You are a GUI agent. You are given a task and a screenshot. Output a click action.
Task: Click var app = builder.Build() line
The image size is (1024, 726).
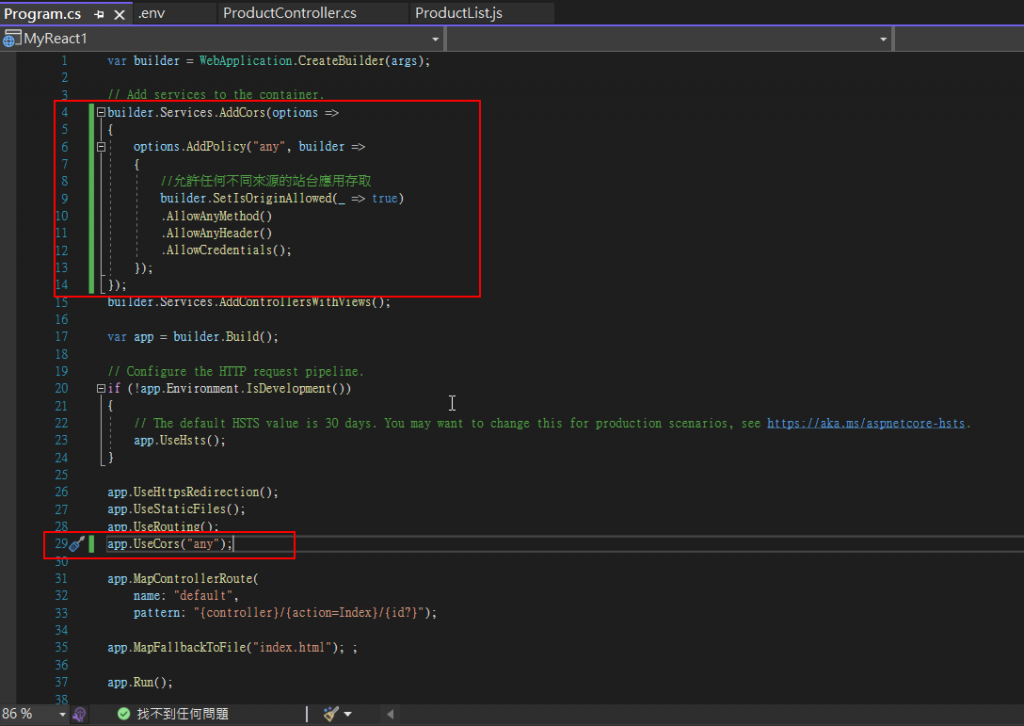coord(193,337)
